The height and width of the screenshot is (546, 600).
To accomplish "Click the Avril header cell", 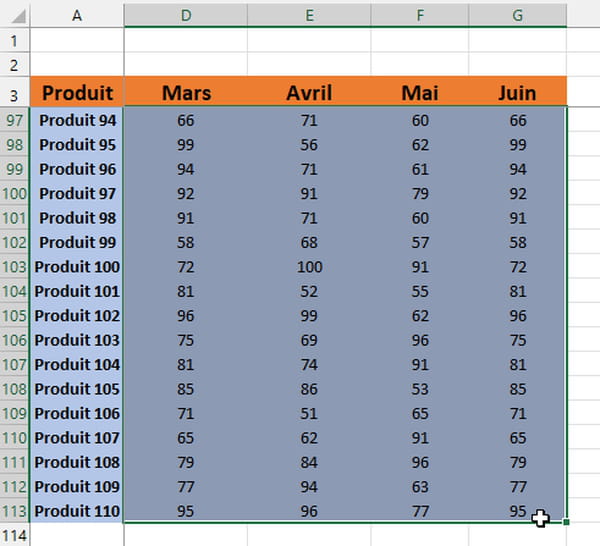I will coord(309,92).
